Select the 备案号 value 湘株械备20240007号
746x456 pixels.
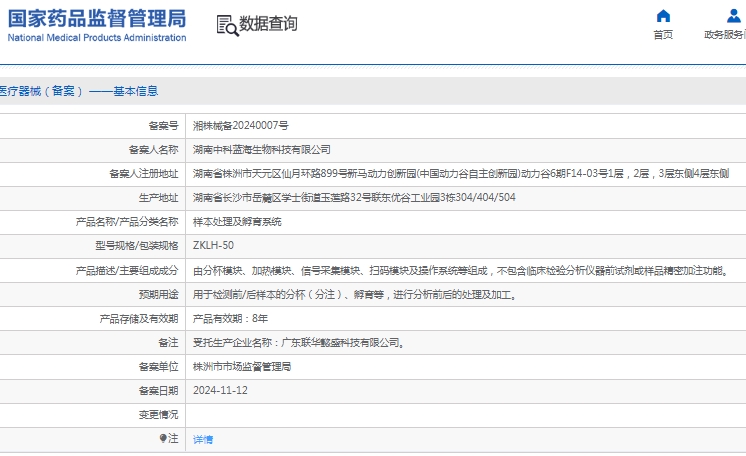point(240,126)
